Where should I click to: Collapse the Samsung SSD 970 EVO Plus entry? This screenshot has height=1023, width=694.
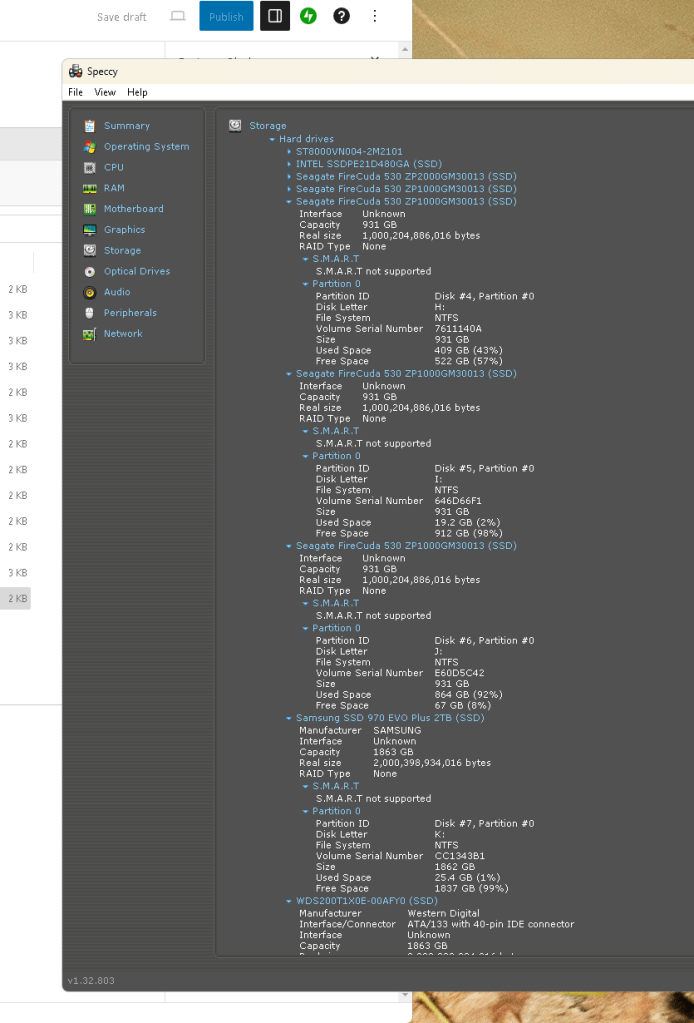[289, 718]
